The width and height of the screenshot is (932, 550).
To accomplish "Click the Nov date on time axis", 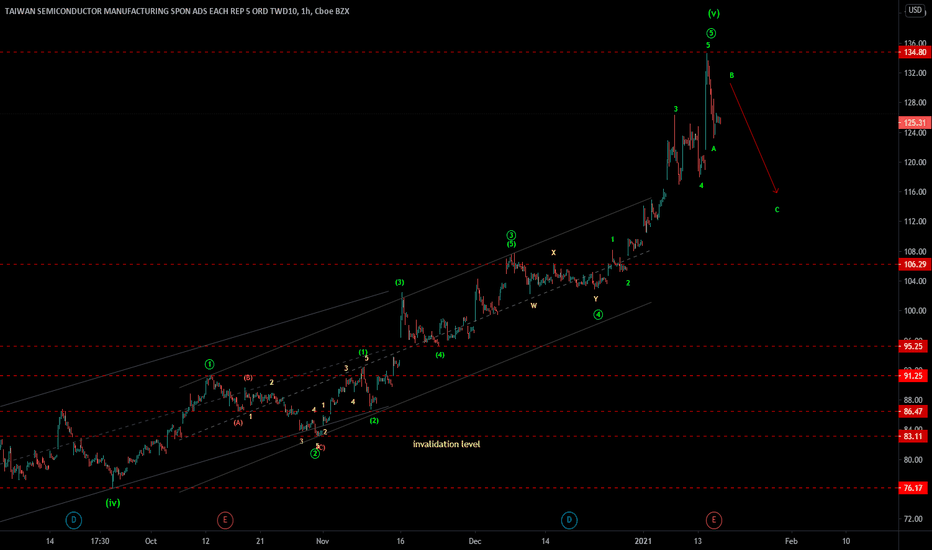I will click(323, 541).
